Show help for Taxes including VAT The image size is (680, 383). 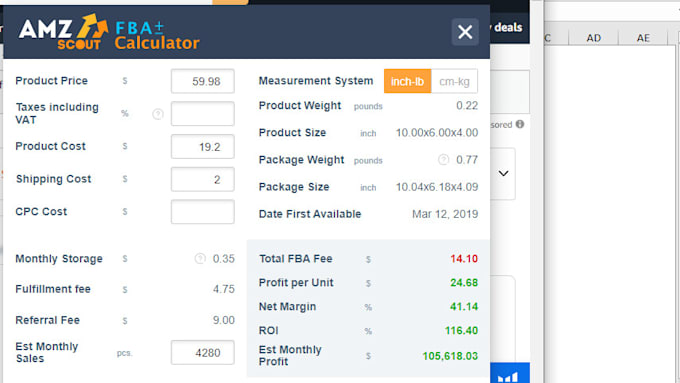[158, 114]
